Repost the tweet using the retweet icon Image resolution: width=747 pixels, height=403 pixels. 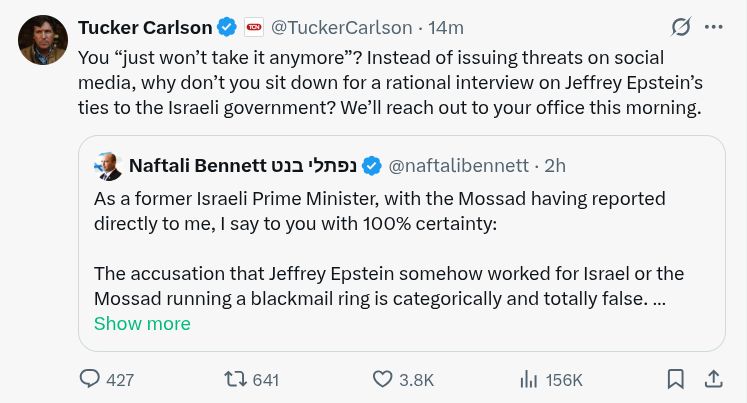tap(235, 379)
